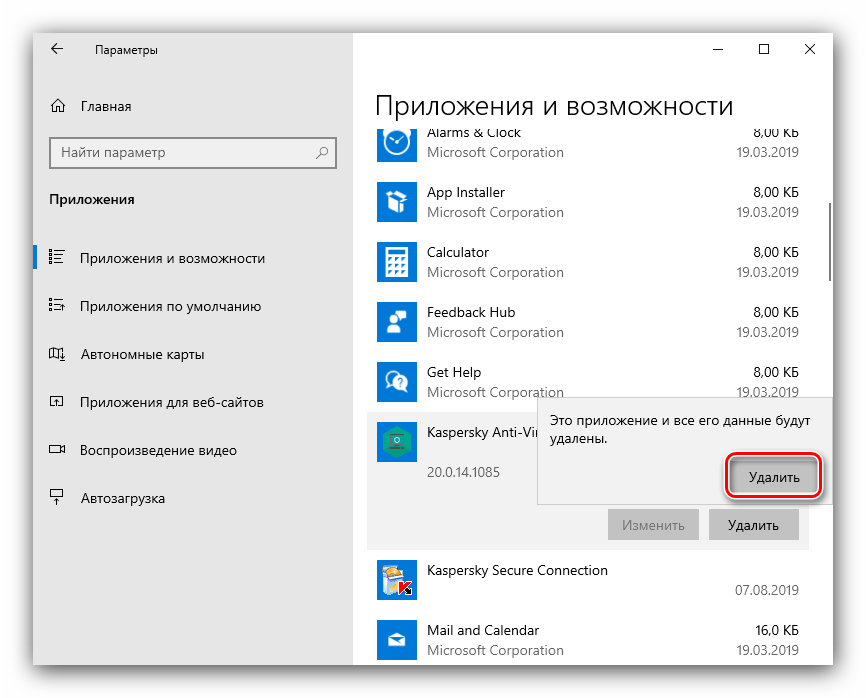Image resolution: width=866 pixels, height=698 pixels.
Task: Confirm removal with highlighted Удалить button
Action: [x=773, y=477]
